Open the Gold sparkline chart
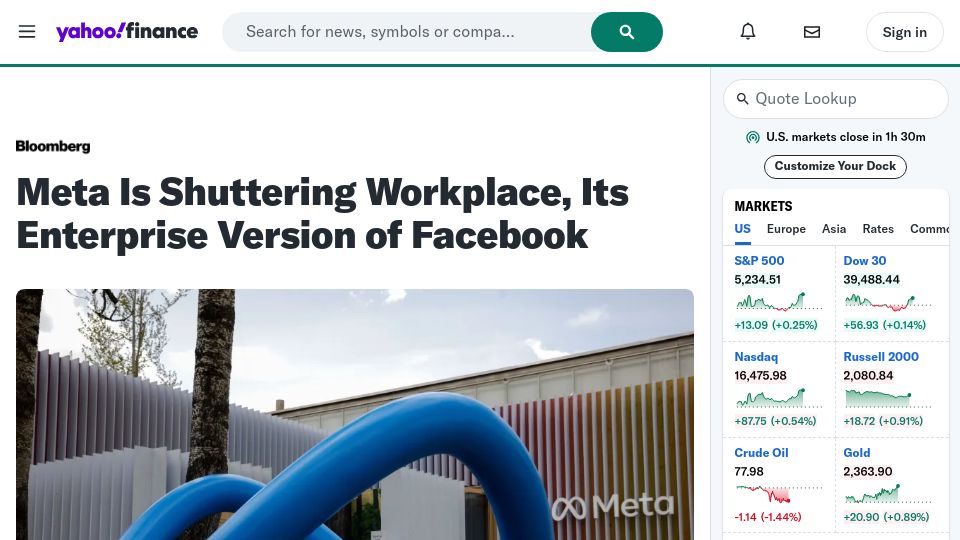Screen dimensions: 960x540 point(887,493)
